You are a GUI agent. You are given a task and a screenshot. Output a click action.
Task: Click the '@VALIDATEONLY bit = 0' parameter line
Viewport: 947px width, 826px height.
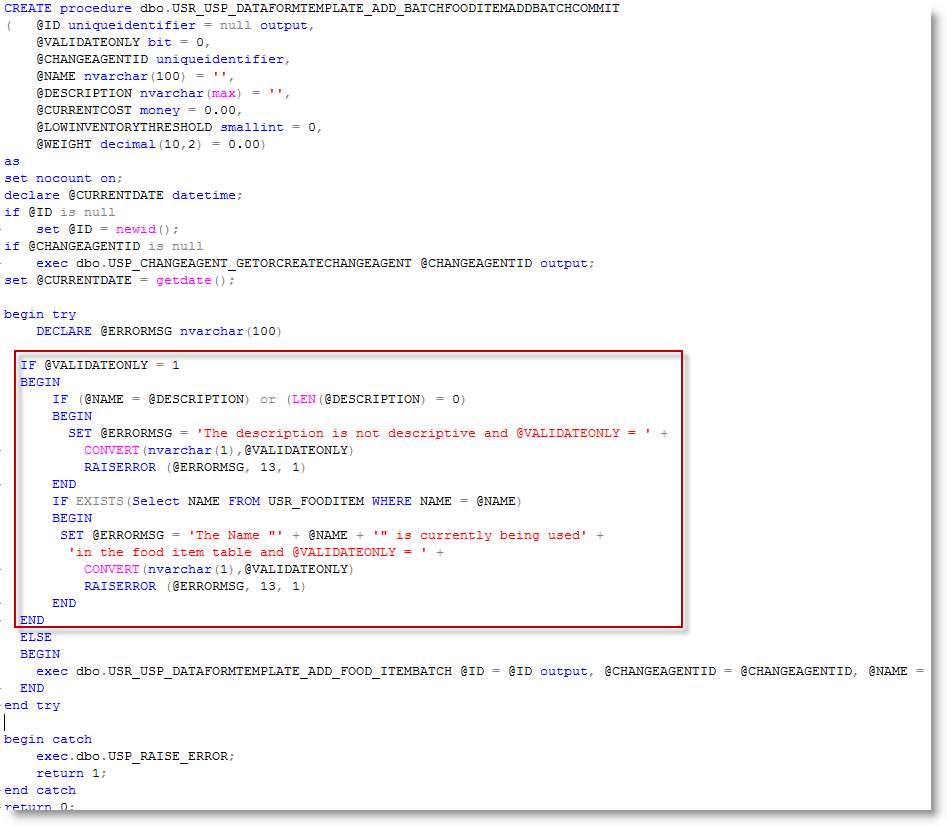[x=123, y=42]
